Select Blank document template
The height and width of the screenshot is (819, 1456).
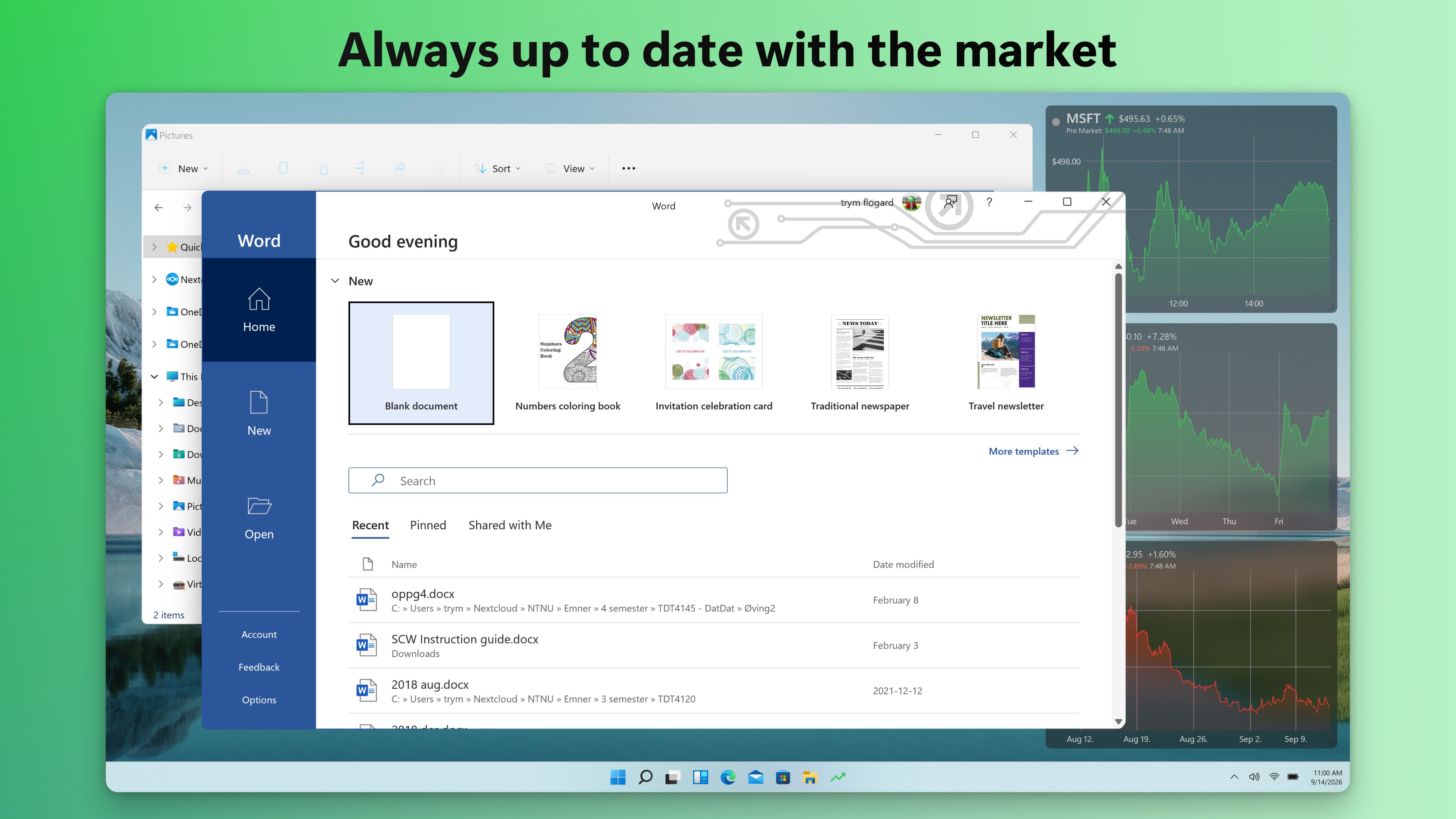(x=421, y=363)
